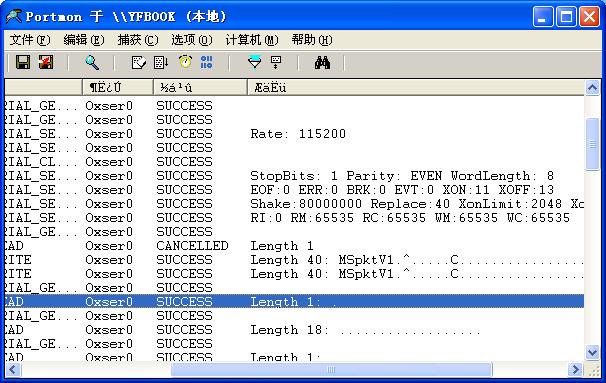This screenshot has width=606, height=383.
Task: Select the row with Length 18
Action: (294, 330)
